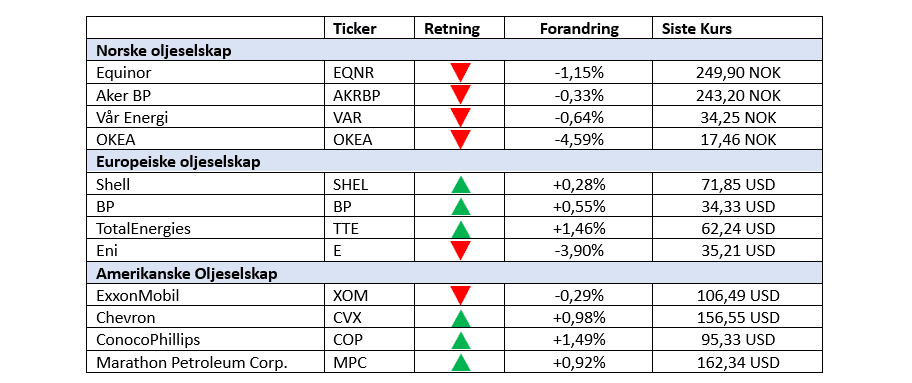Click the red down arrow for Equinor
Image resolution: width=912 pixels, height=383 pixels.
pos(460,72)
